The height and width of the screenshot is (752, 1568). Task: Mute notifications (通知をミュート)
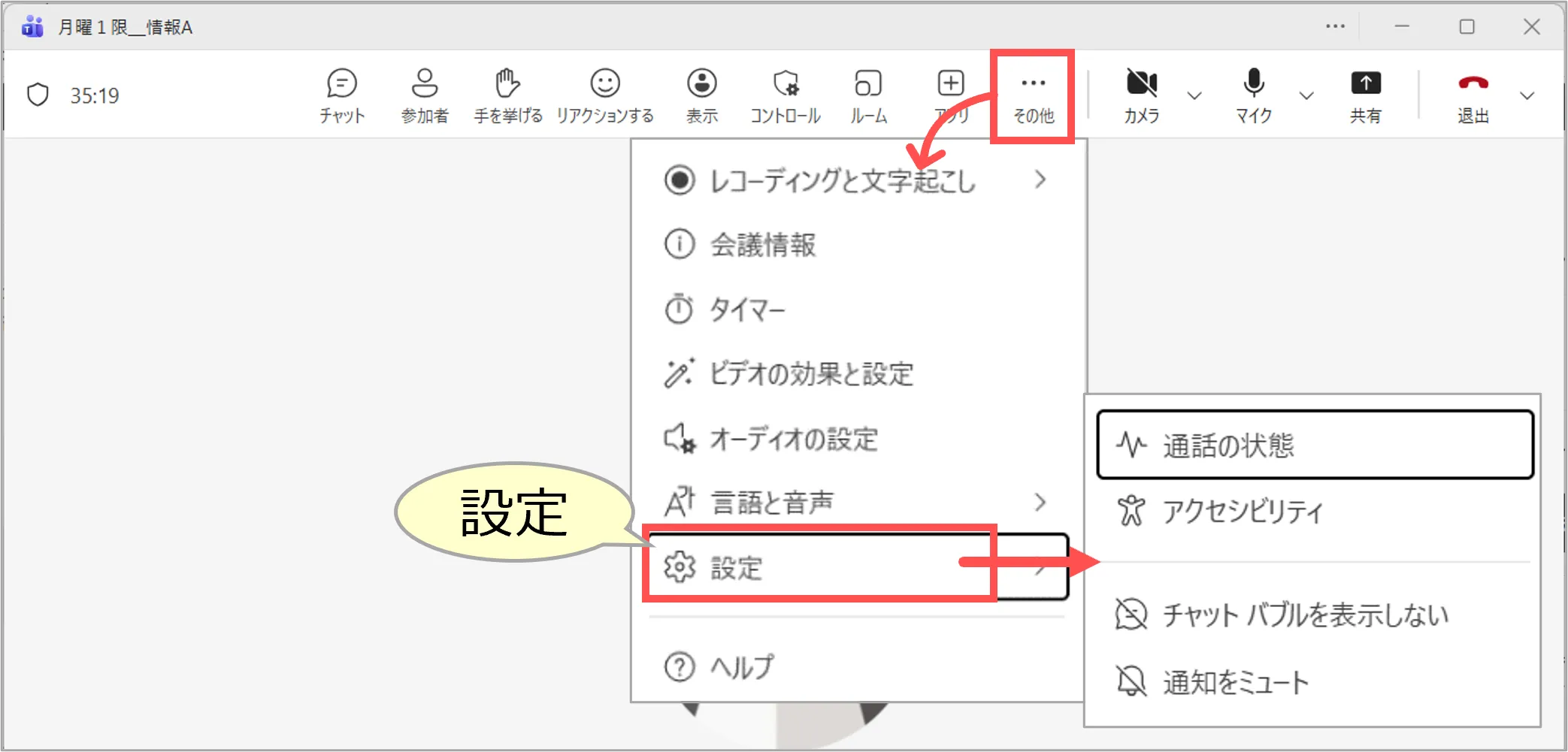click(1235, 682)
